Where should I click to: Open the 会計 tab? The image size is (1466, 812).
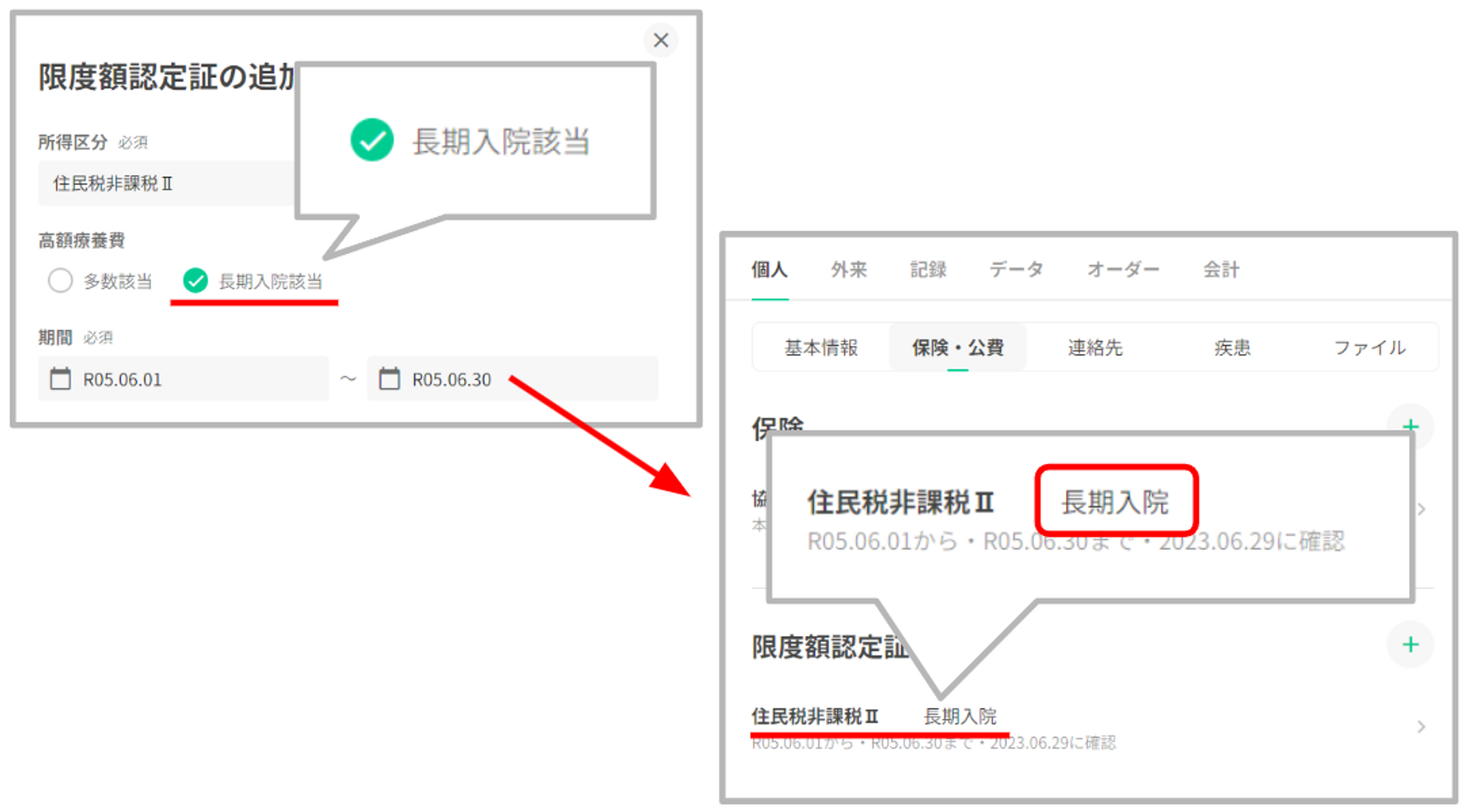[1220, 270]
